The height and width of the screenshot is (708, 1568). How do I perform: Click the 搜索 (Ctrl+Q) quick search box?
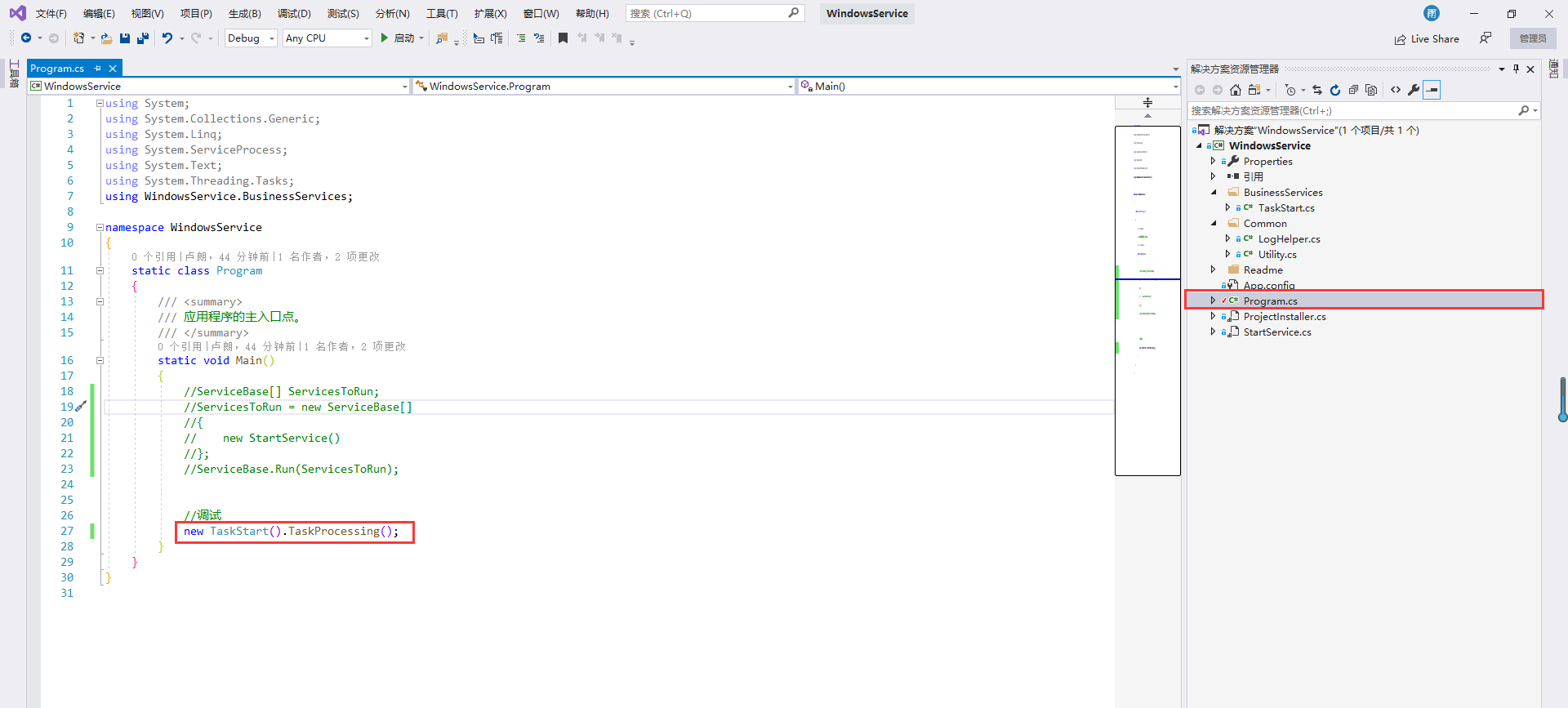715,13
